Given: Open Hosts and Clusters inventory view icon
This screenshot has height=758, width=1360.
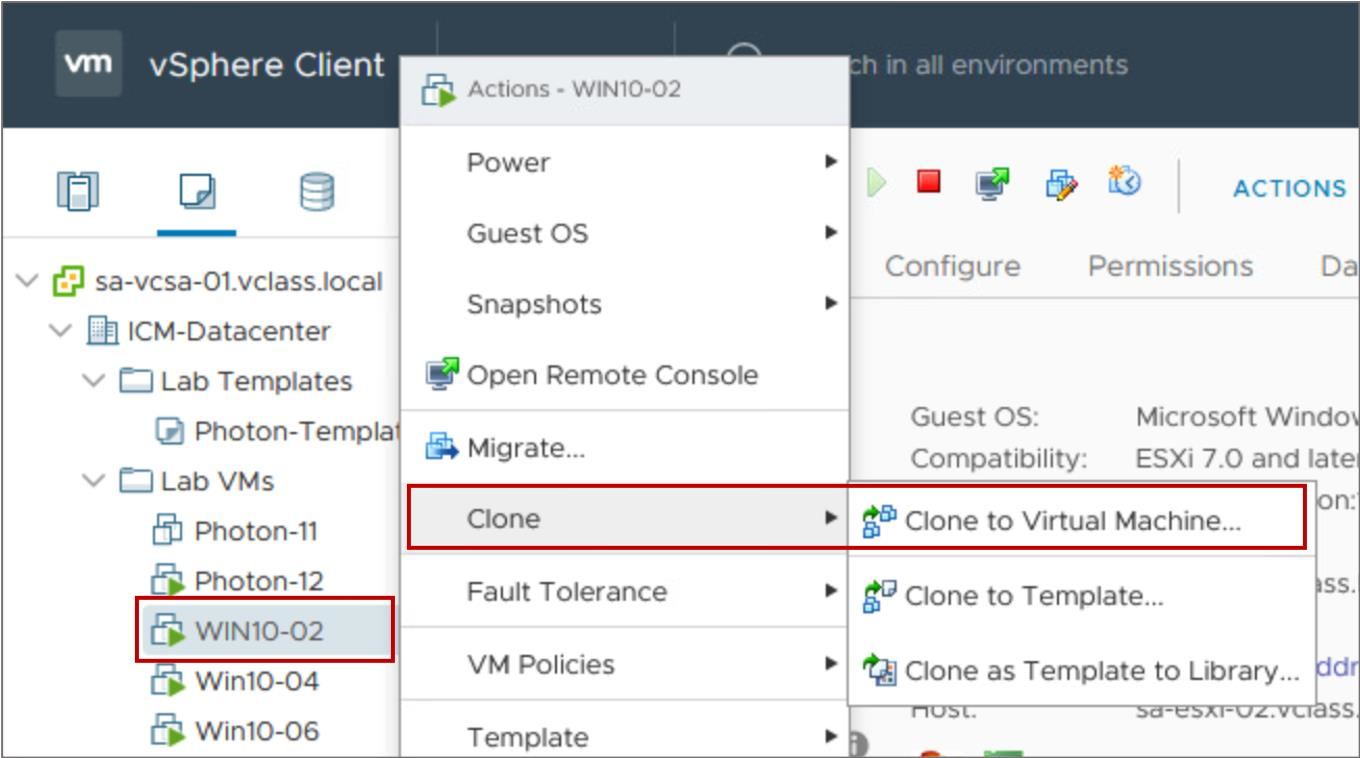Looking at the screenshot, I should pyautogui.click(x=77, y=190).
